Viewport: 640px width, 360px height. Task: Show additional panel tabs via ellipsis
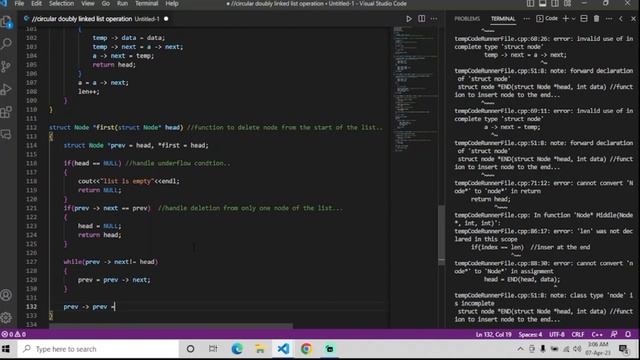pyautogui.click(x=527, y=19)
